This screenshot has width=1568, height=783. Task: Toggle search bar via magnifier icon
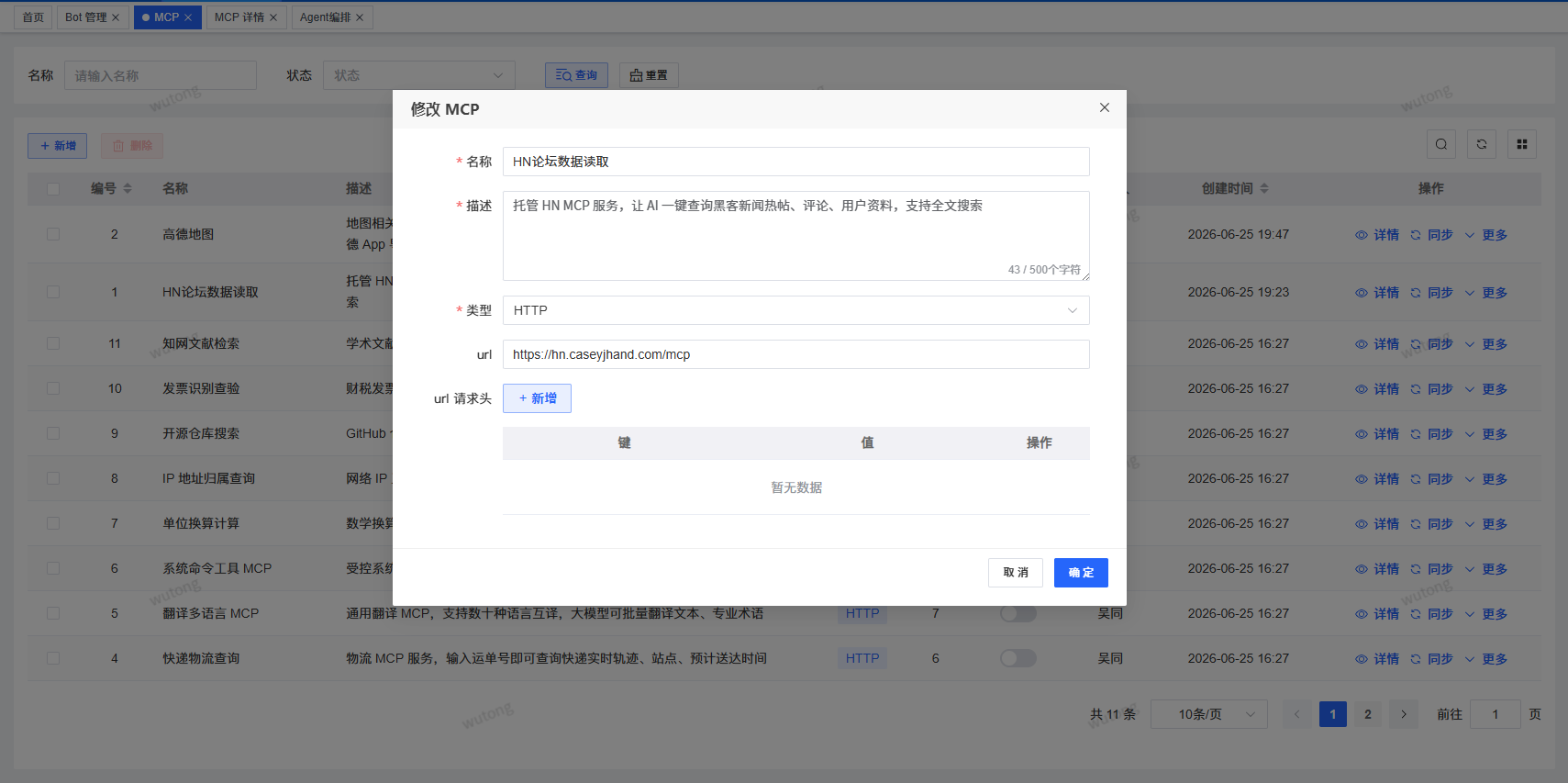(1441, 144)
